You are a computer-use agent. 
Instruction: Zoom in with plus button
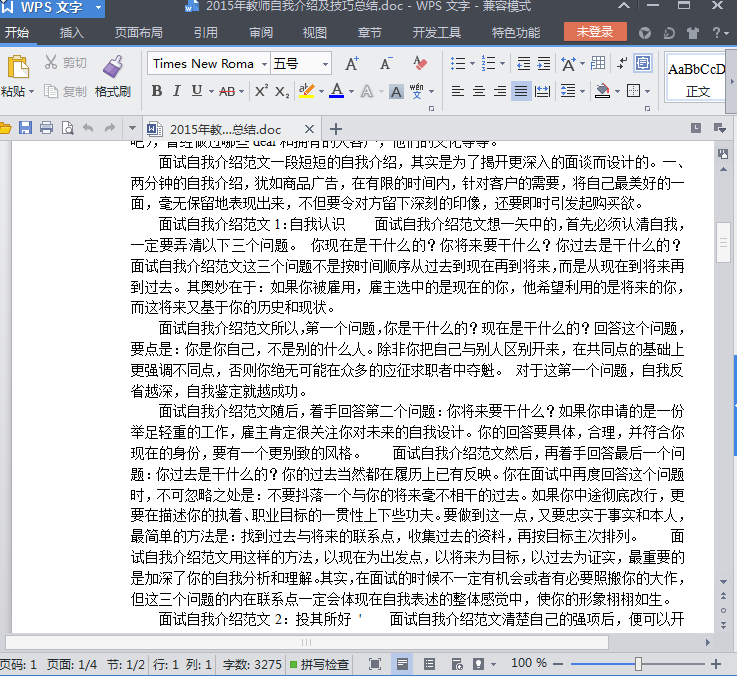point(716,664)
